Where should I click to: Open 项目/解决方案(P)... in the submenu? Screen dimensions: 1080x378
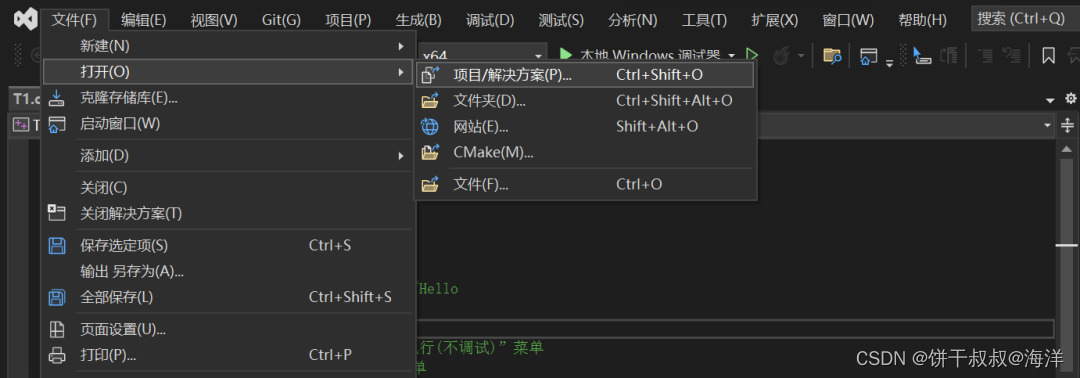point(585,74)
